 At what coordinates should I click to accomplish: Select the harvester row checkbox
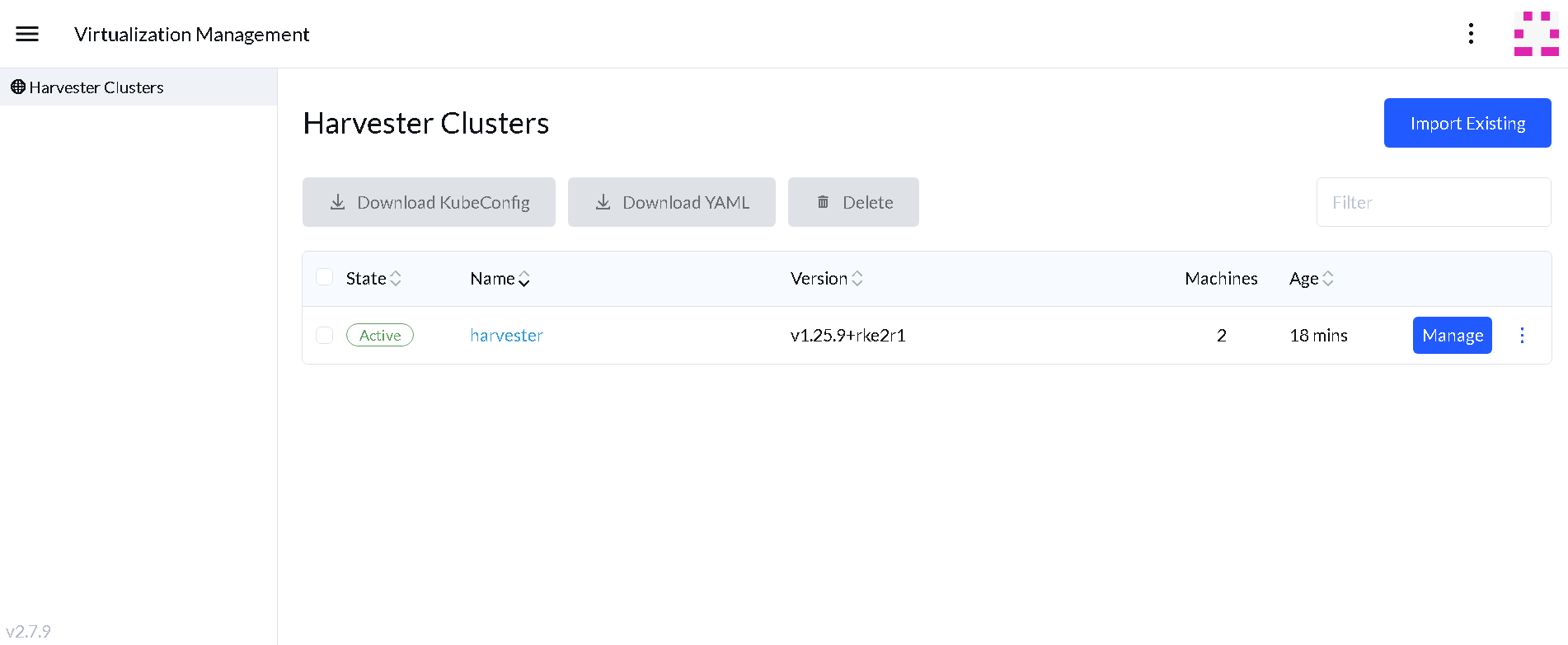click(325, 335)
